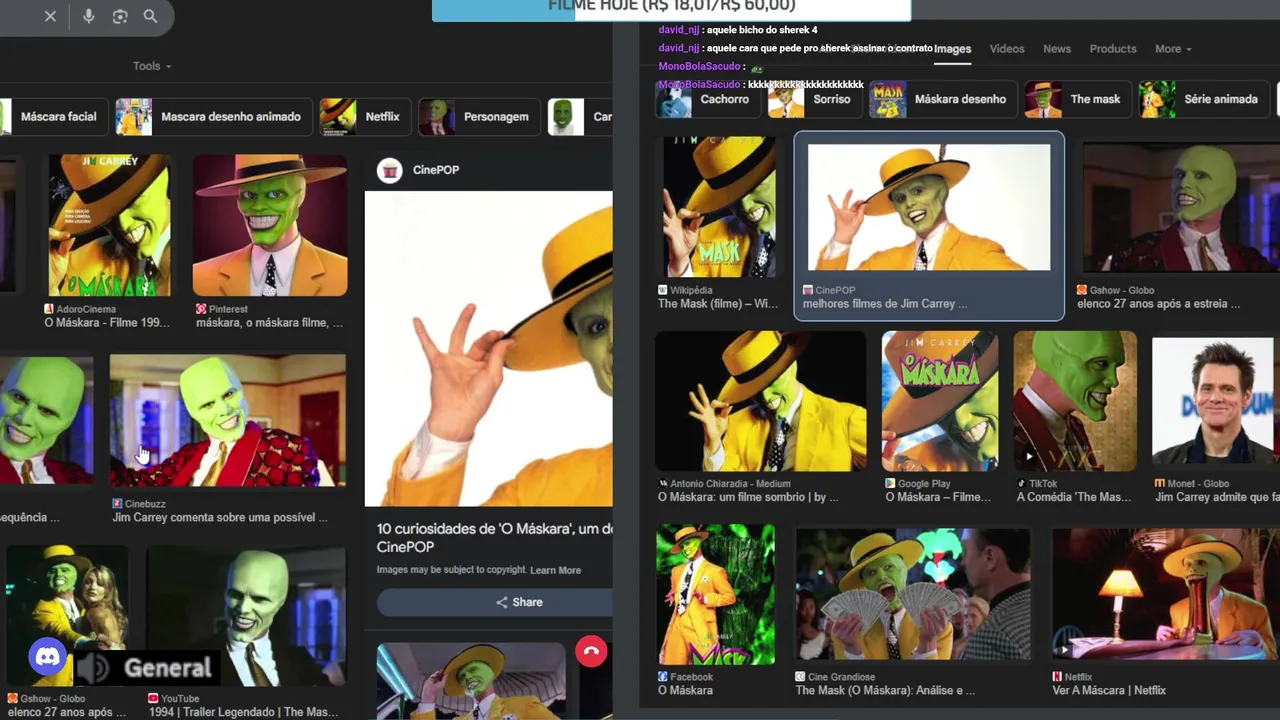Click the Share button in preview panel
Screen dimensions: 1280x720
coord(519,602)
